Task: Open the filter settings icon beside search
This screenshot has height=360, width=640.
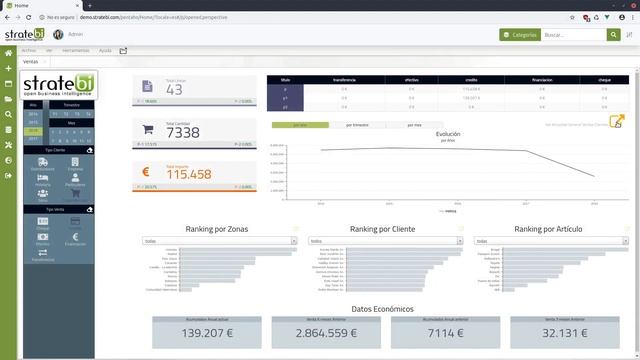Action: click(x=629, y=35)
